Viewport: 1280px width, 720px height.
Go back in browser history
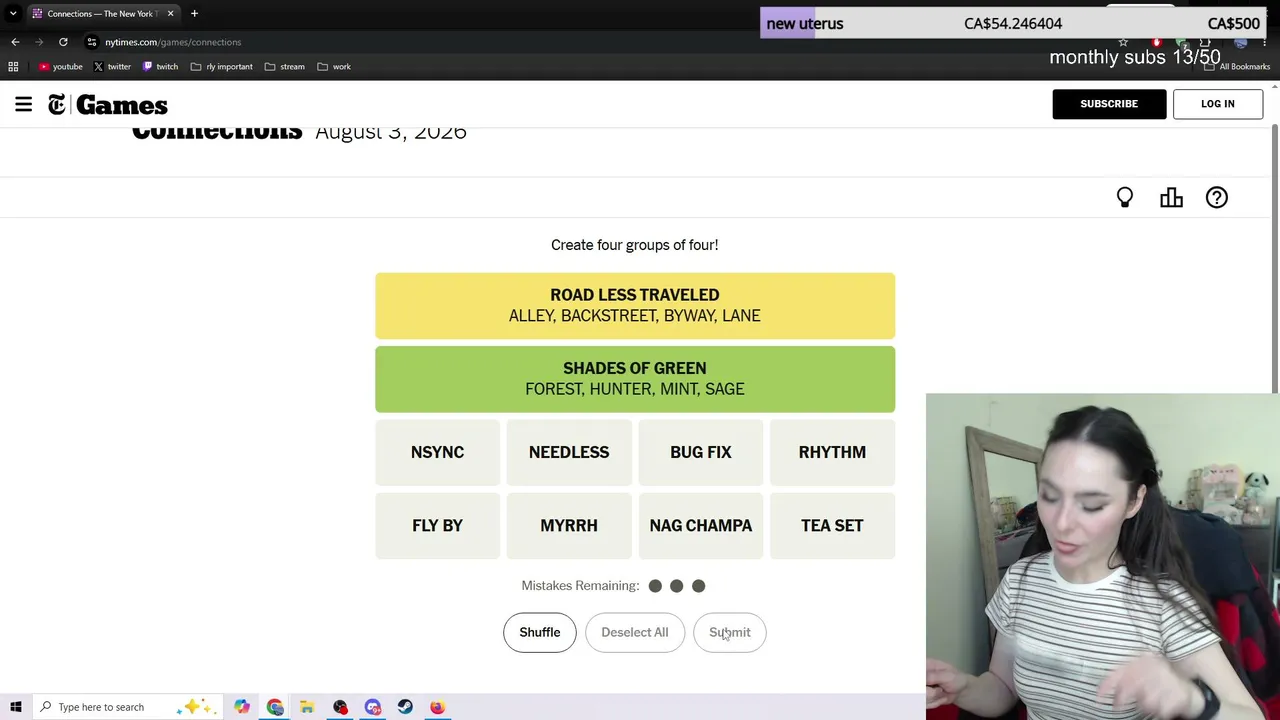coord(15,42)
